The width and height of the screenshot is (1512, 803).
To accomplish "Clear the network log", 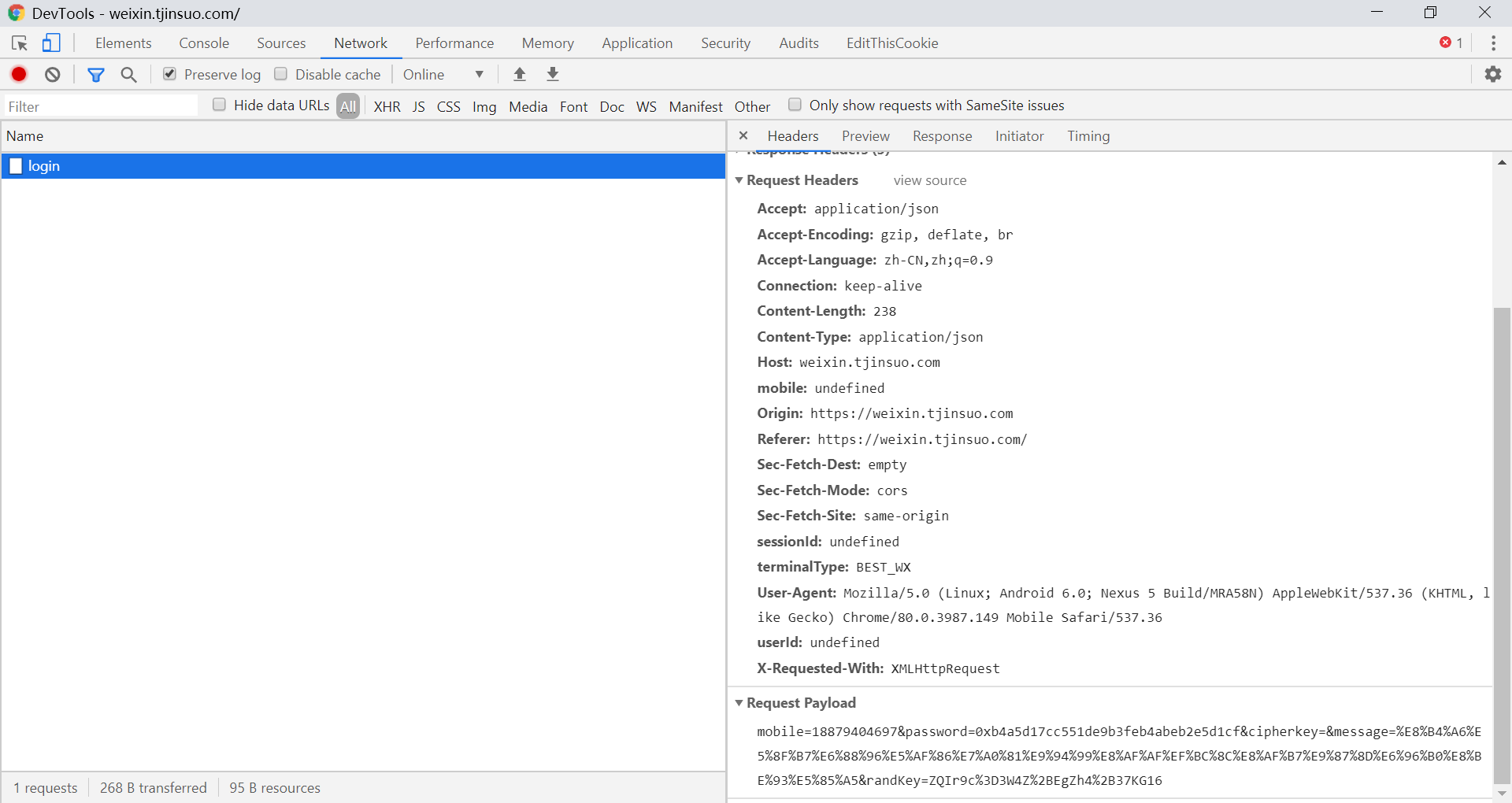I will point(53,74).
